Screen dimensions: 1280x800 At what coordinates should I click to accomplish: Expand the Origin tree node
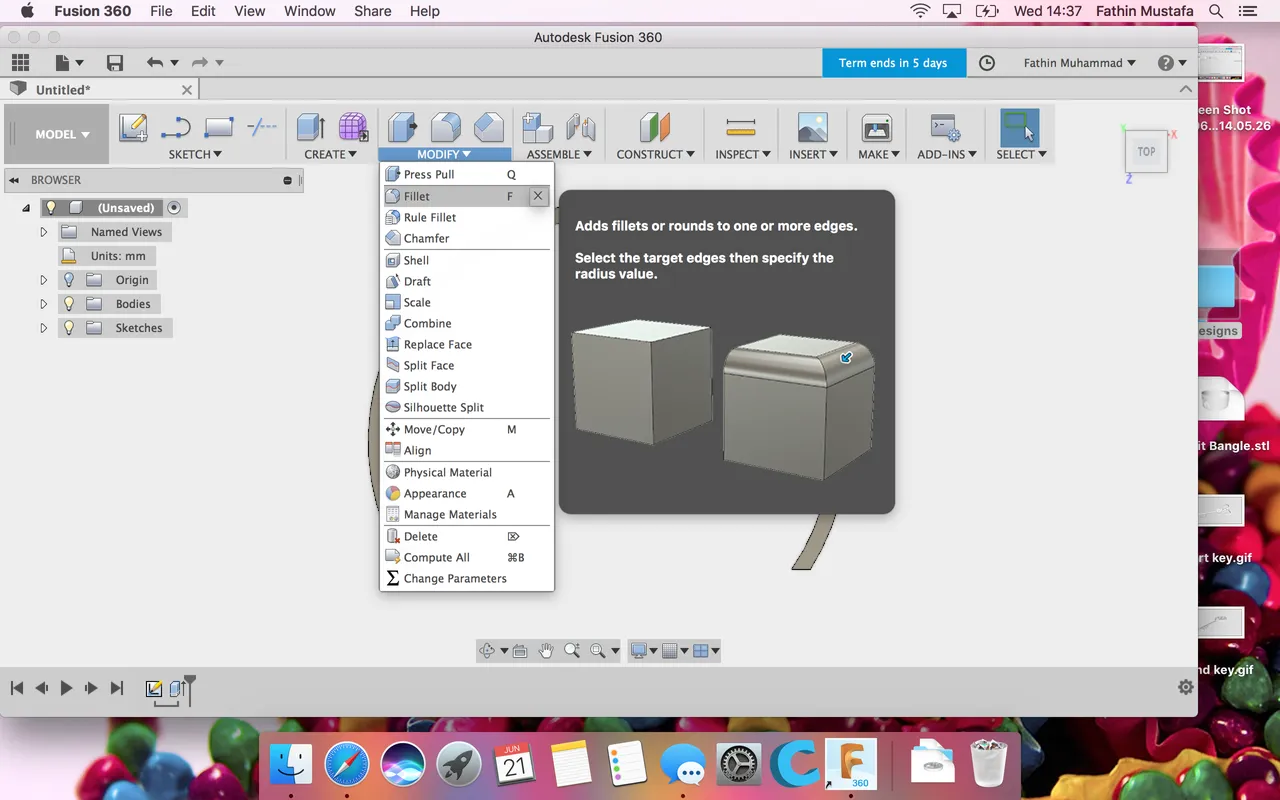(43, 280)
